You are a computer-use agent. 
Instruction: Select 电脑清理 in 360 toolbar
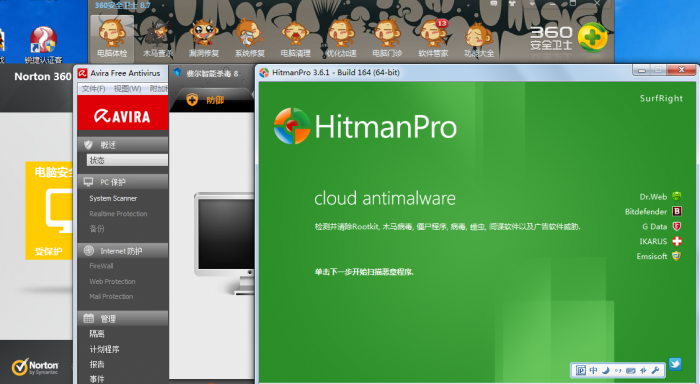tap(295, 38)
